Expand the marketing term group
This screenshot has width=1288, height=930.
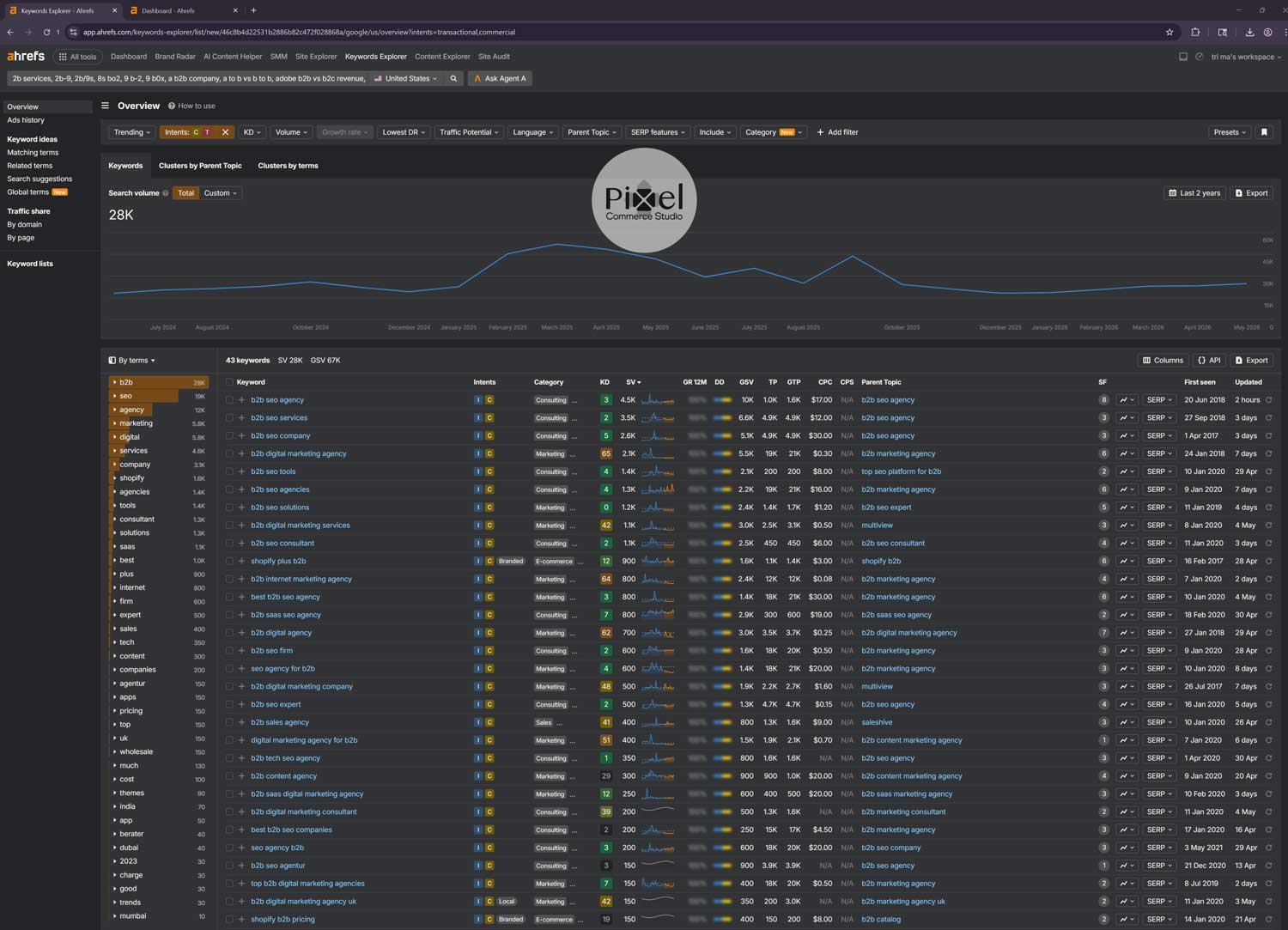pyautogui.click(x=114, y=423)
